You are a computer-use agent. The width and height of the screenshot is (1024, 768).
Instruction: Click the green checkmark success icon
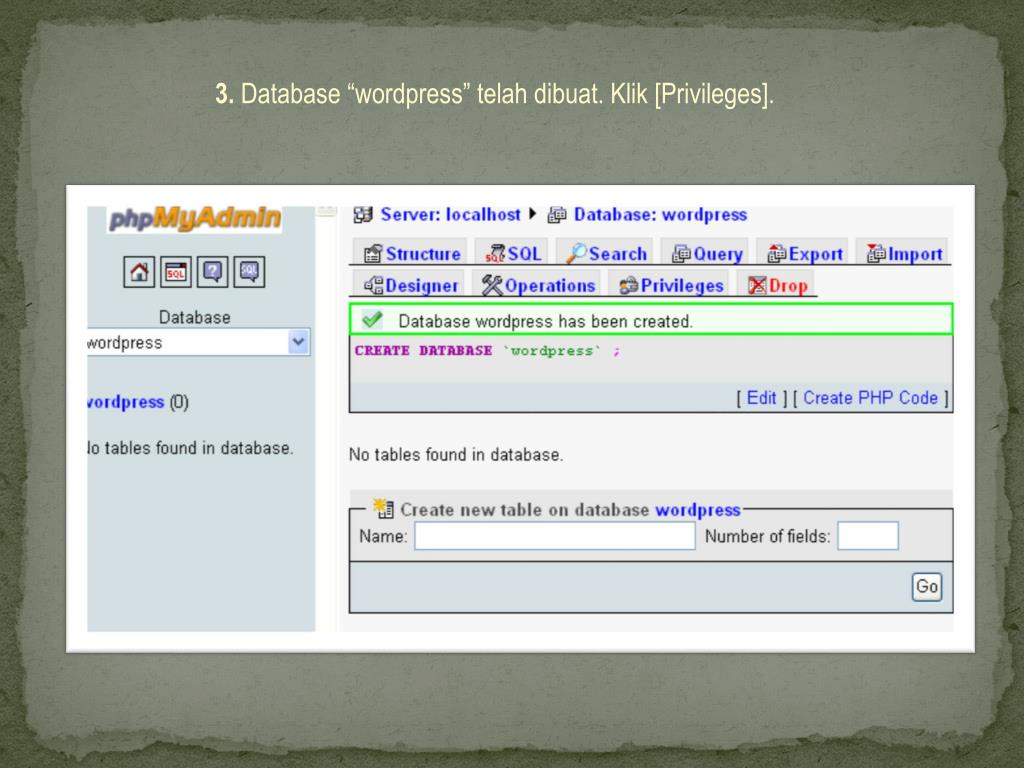372,319
